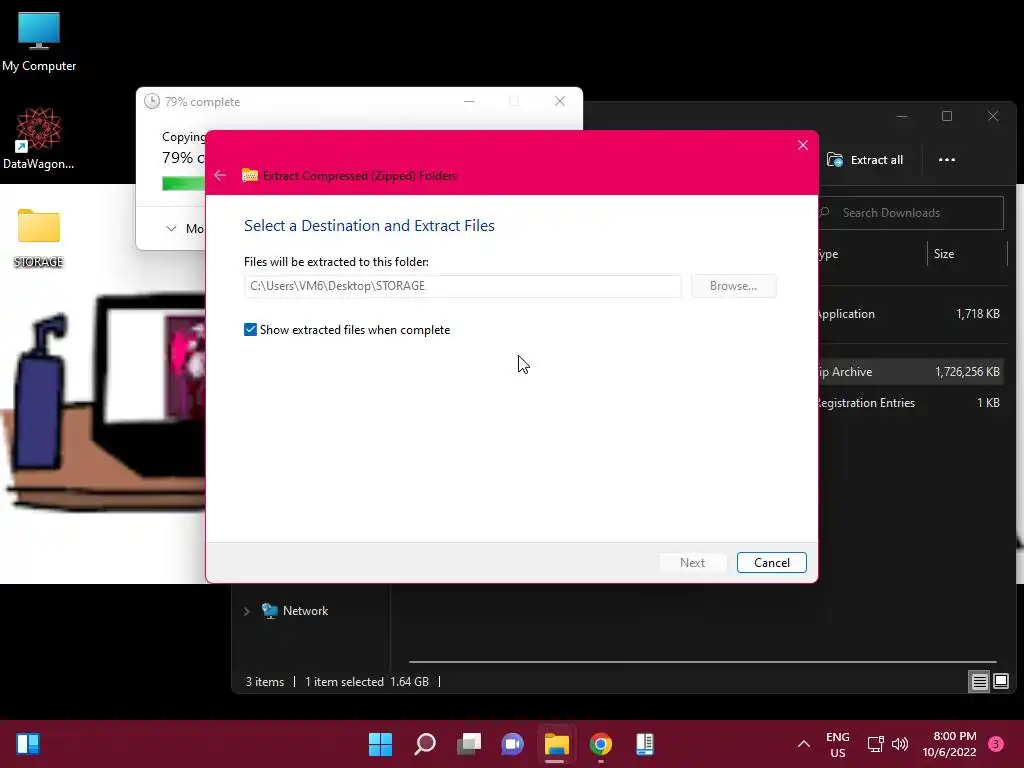Open notification badge showing 3
Viewport: 1024px width, 768px height.
pos(996,744)
